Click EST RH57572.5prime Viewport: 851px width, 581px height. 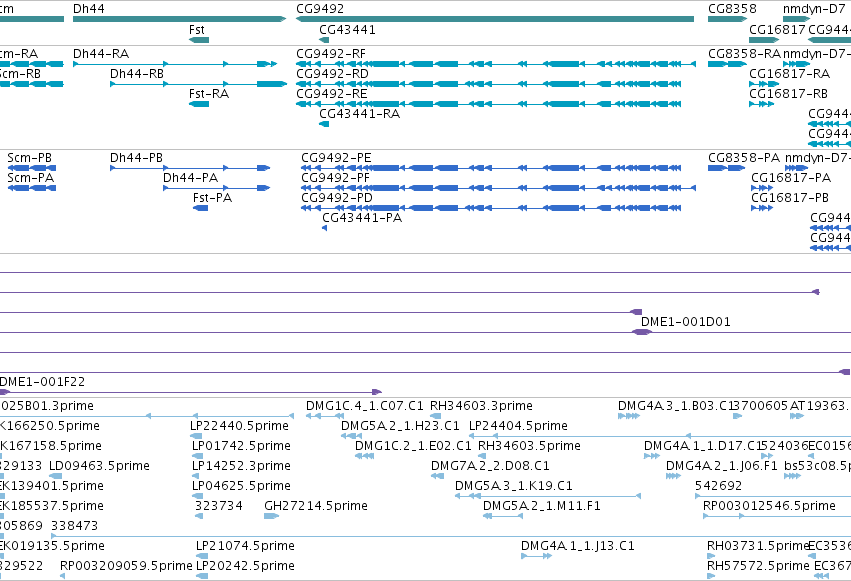point(710,576)
